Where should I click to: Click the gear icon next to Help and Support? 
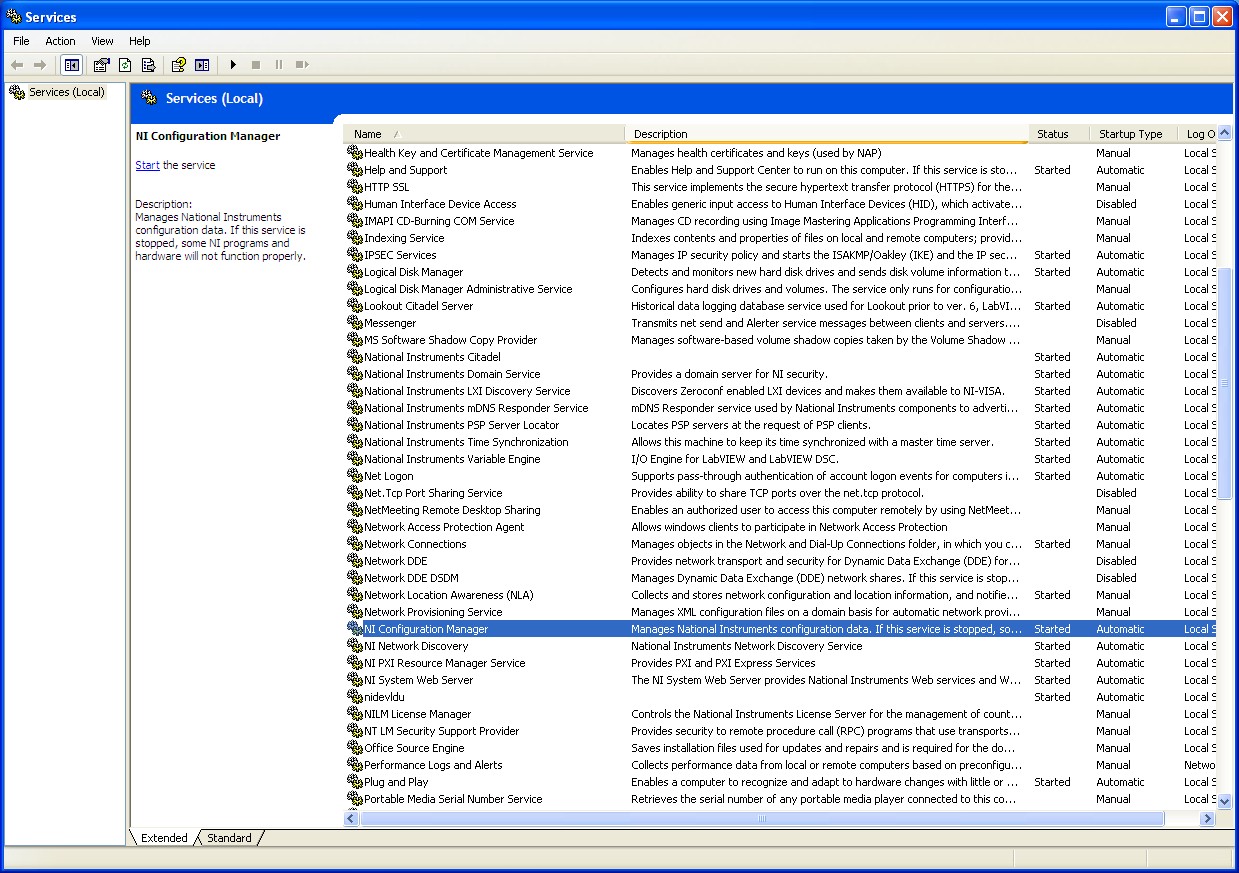click(354, 170)
